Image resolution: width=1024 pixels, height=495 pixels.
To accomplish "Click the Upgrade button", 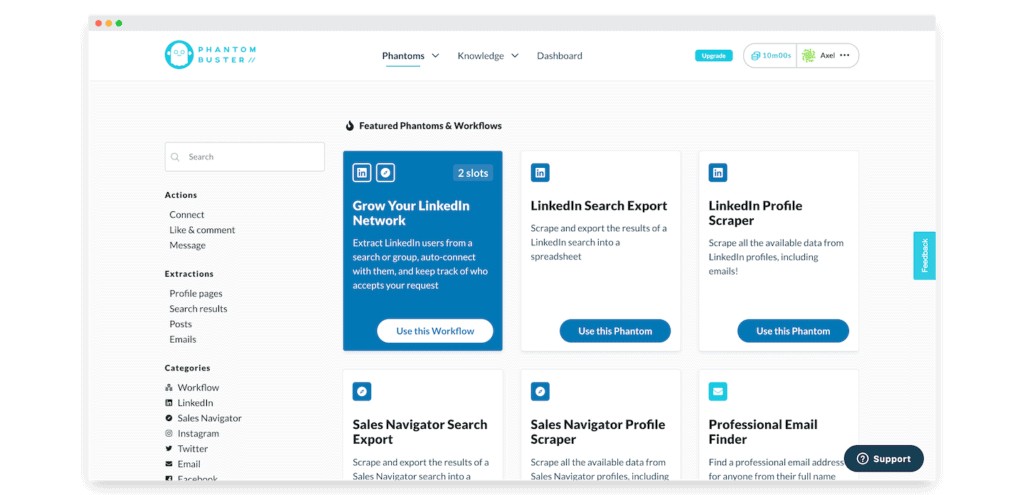I will click(714, 56).
